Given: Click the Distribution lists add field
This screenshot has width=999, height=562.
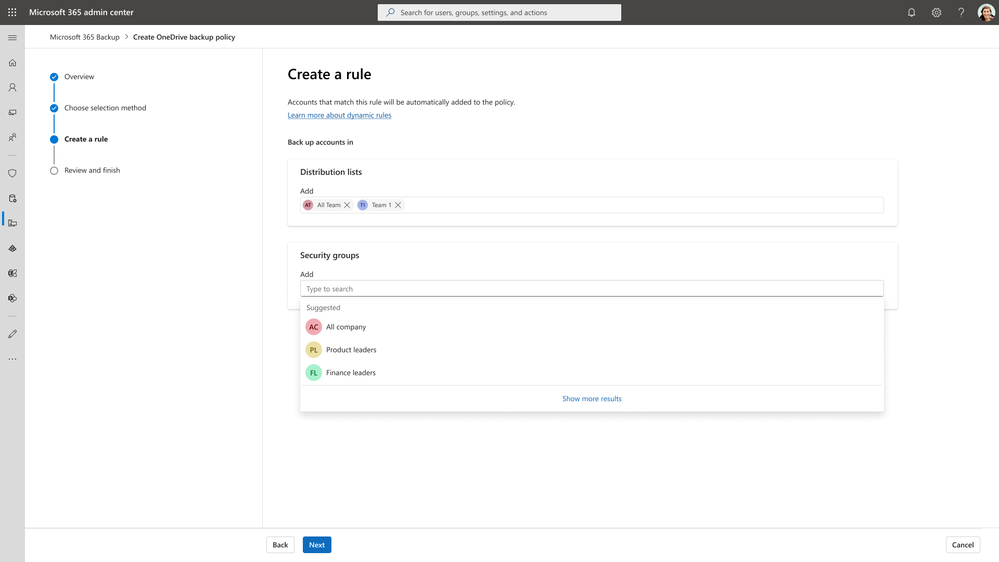Looking at the screenshot, I should click(x=592, y=205).
